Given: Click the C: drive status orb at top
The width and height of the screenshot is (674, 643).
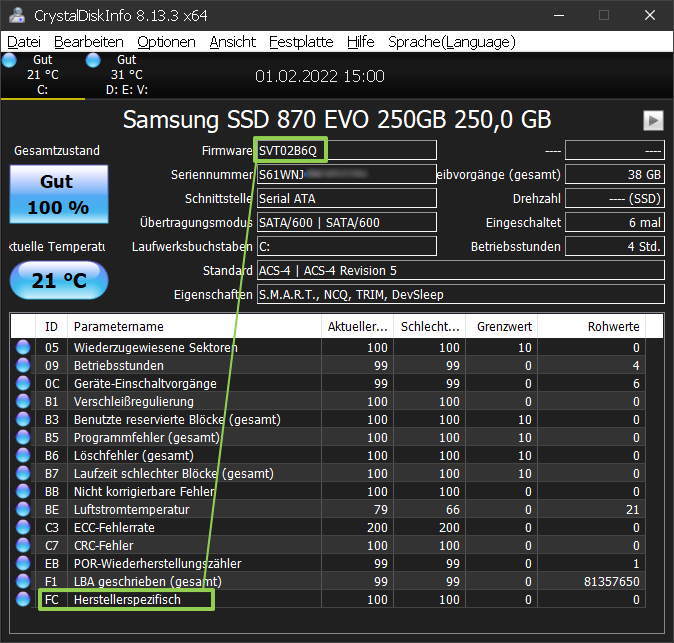Looking at the screenshot, I should click(9, 61).
